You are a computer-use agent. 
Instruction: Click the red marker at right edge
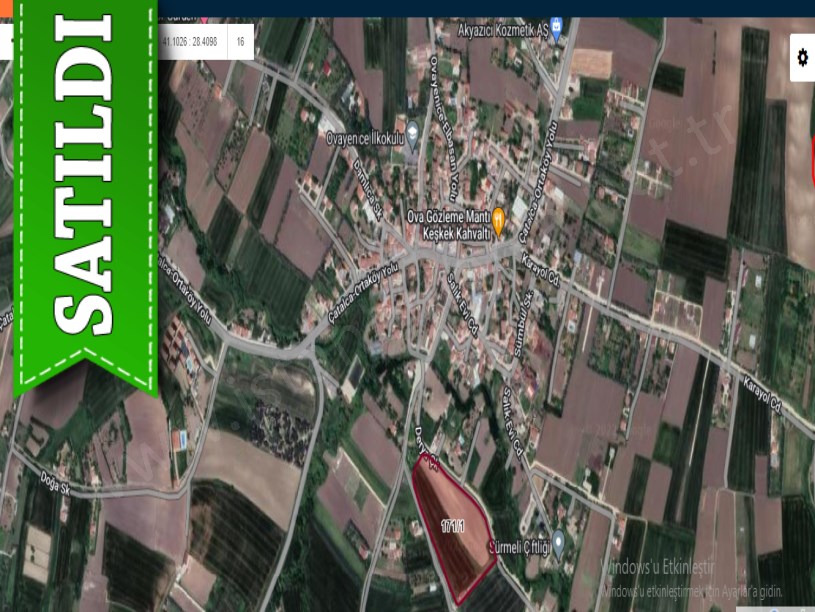click(811, 160)
